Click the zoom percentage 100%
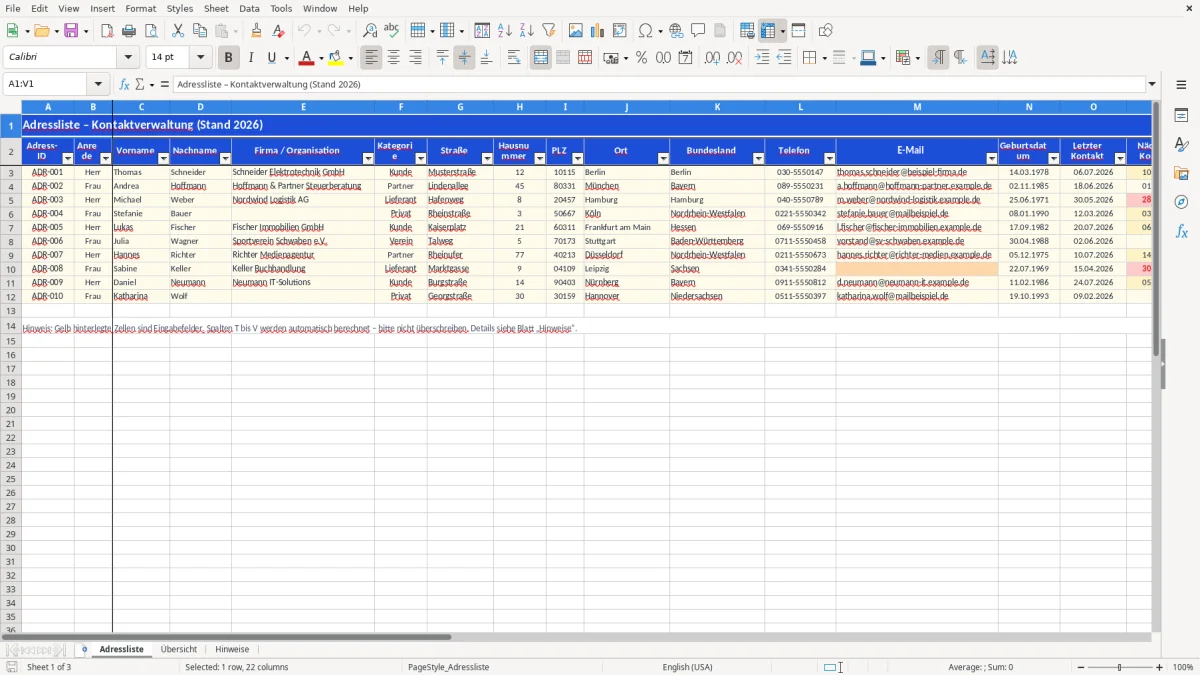Viewport: 1200px width, 675px height. click(1183, 667)
